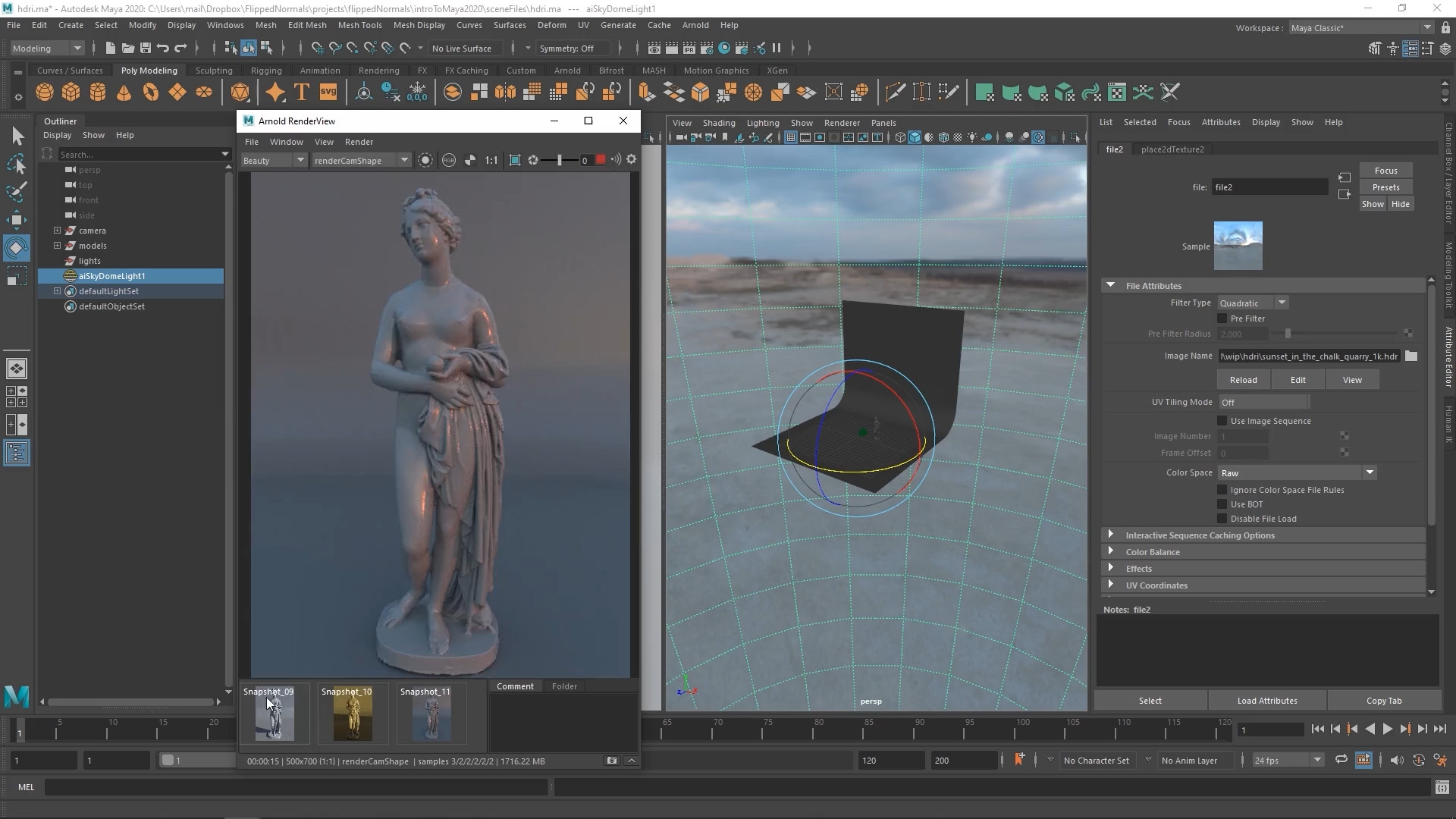
Task: Switch to the Rendering shelf tab
Action: [x=378, y=71]
